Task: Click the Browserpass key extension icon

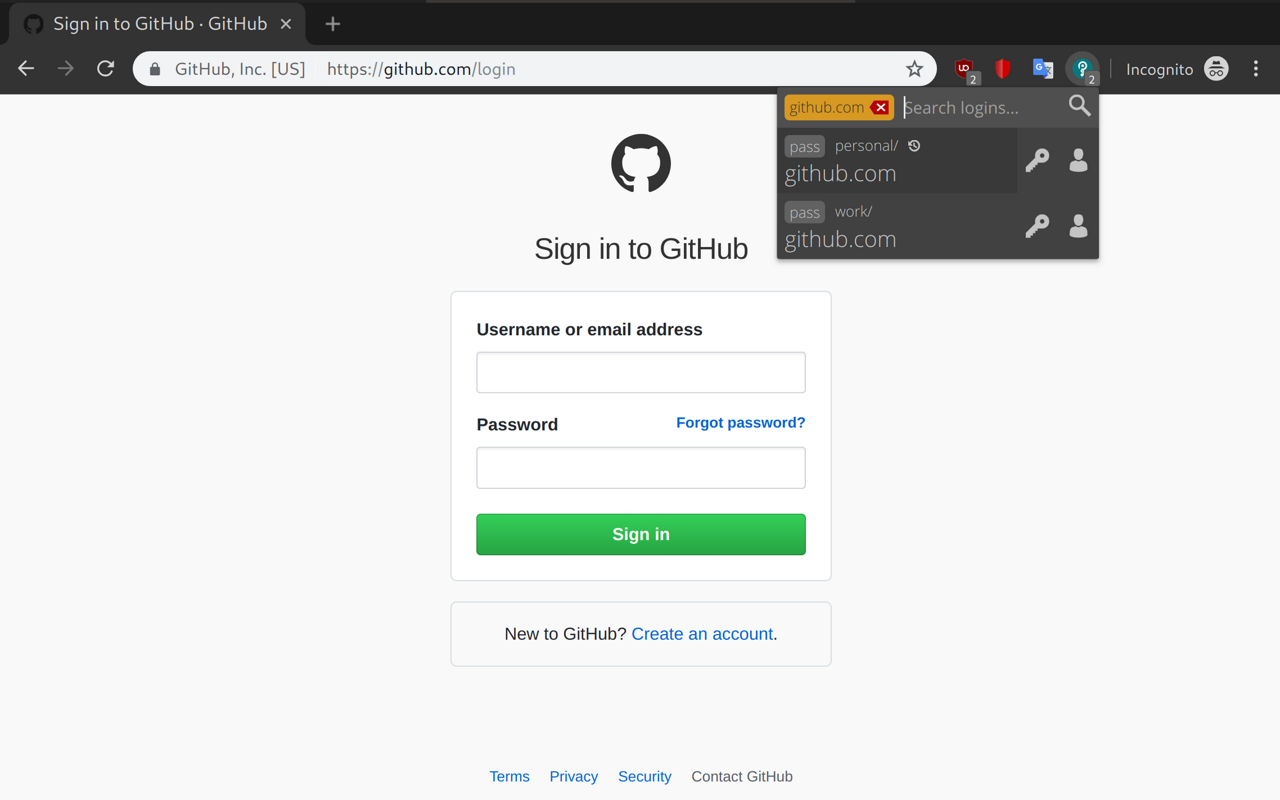Action: point(1083,69)
